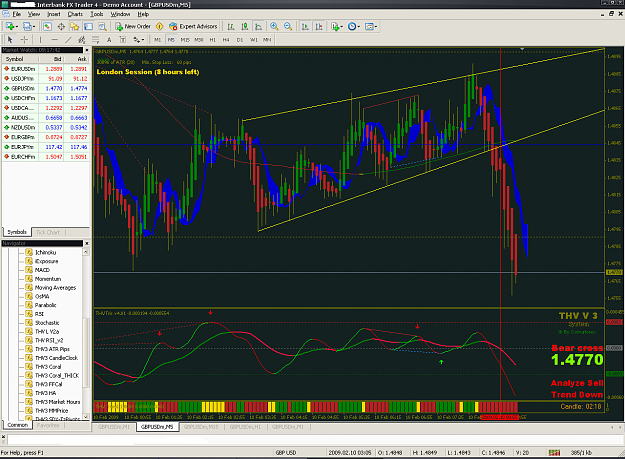Viewport: 625px width, 459px height.
Task: Click Navigator scrollbar up arrow
Action: (x=86, y=252)
